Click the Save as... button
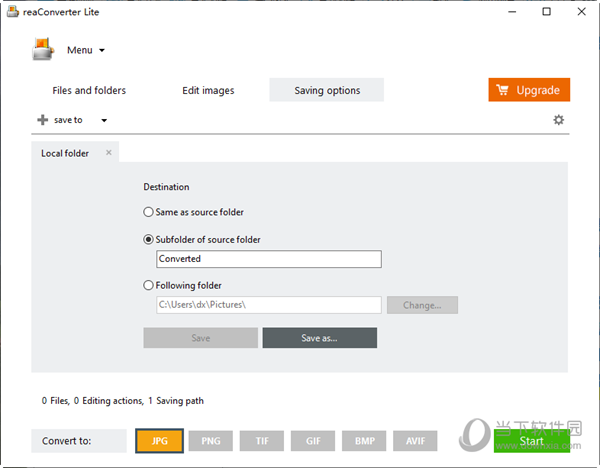Viewport: 600px width, 468px height. 320,338
